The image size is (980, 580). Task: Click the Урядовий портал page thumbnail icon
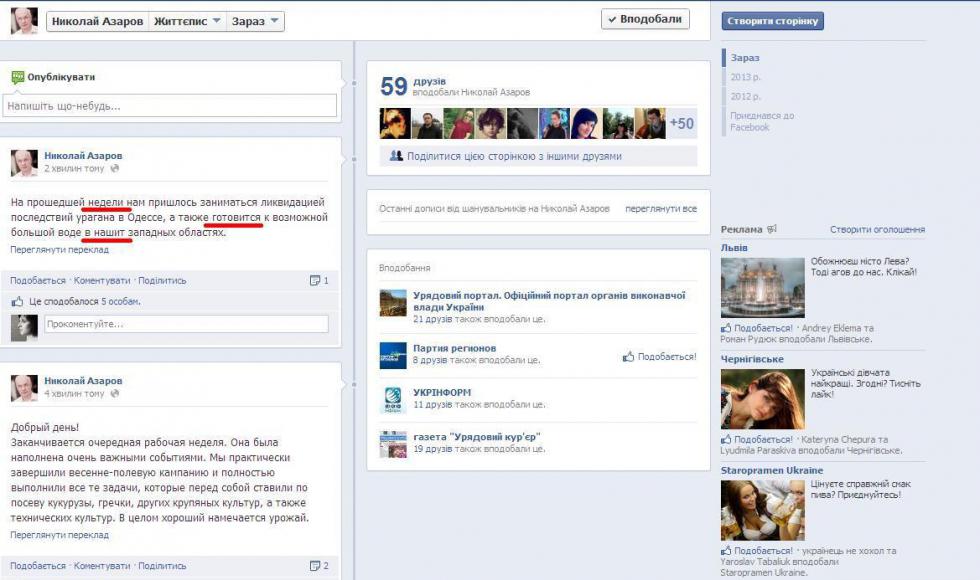[x=393, y=303]
